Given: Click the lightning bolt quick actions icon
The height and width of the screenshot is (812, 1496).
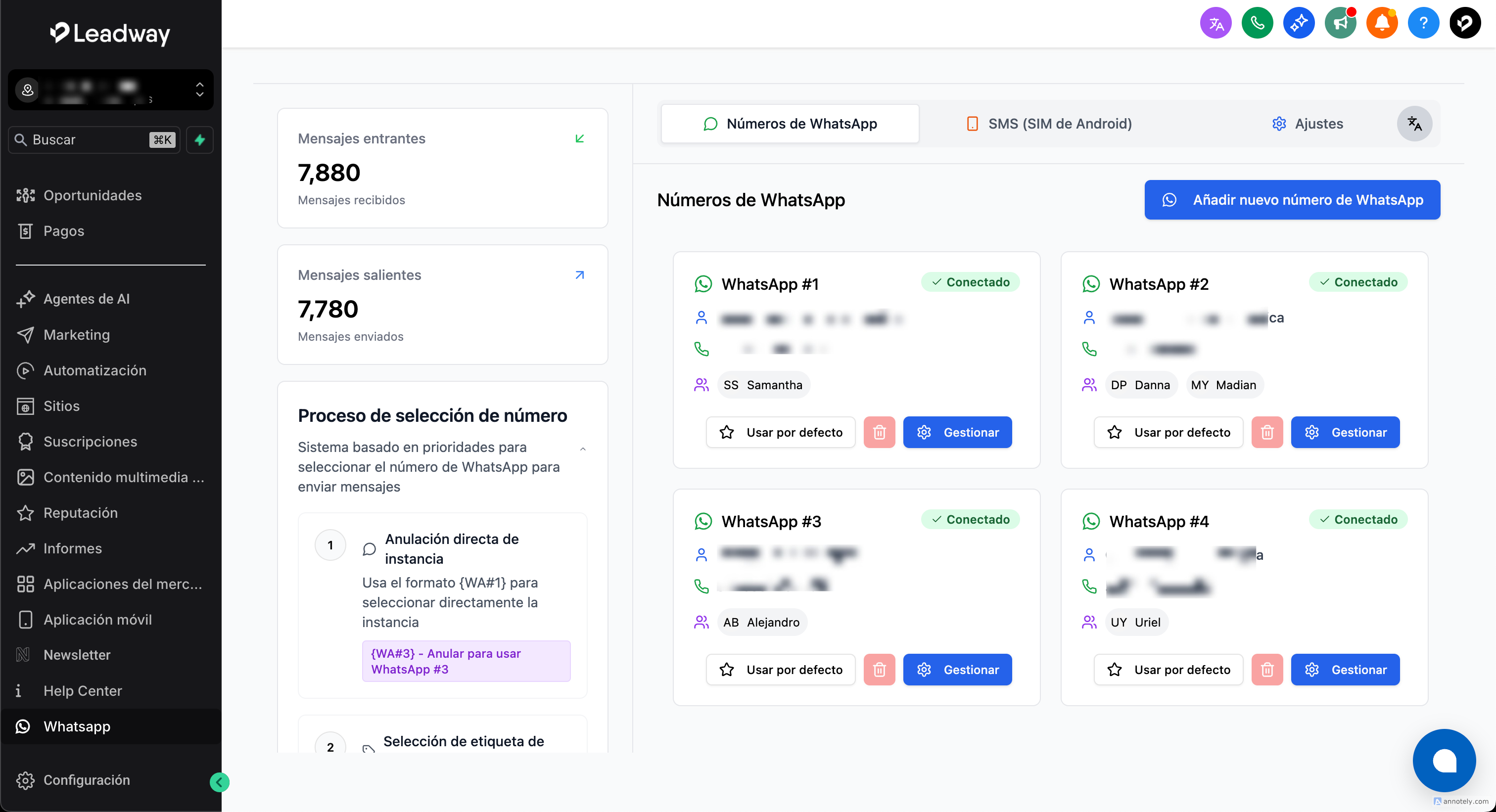Looking at the screenshot, I should pos(200,140).
